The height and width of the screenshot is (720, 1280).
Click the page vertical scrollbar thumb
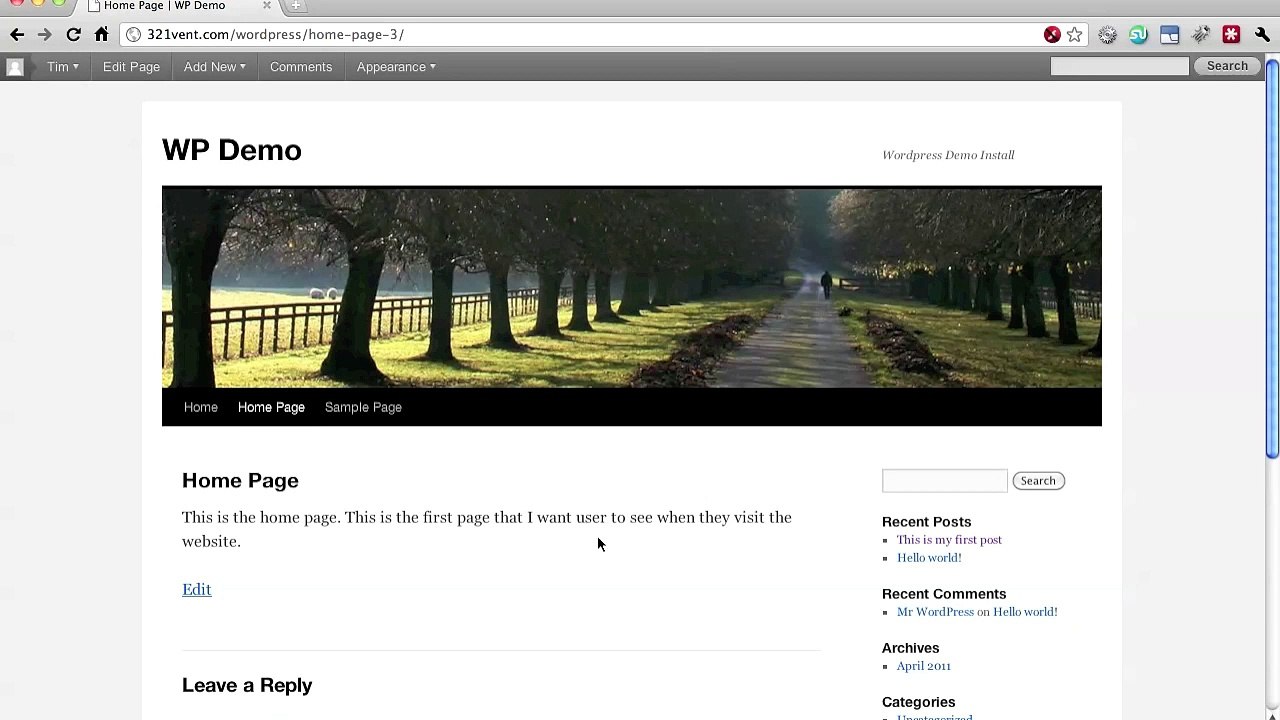pos(1272,258)
